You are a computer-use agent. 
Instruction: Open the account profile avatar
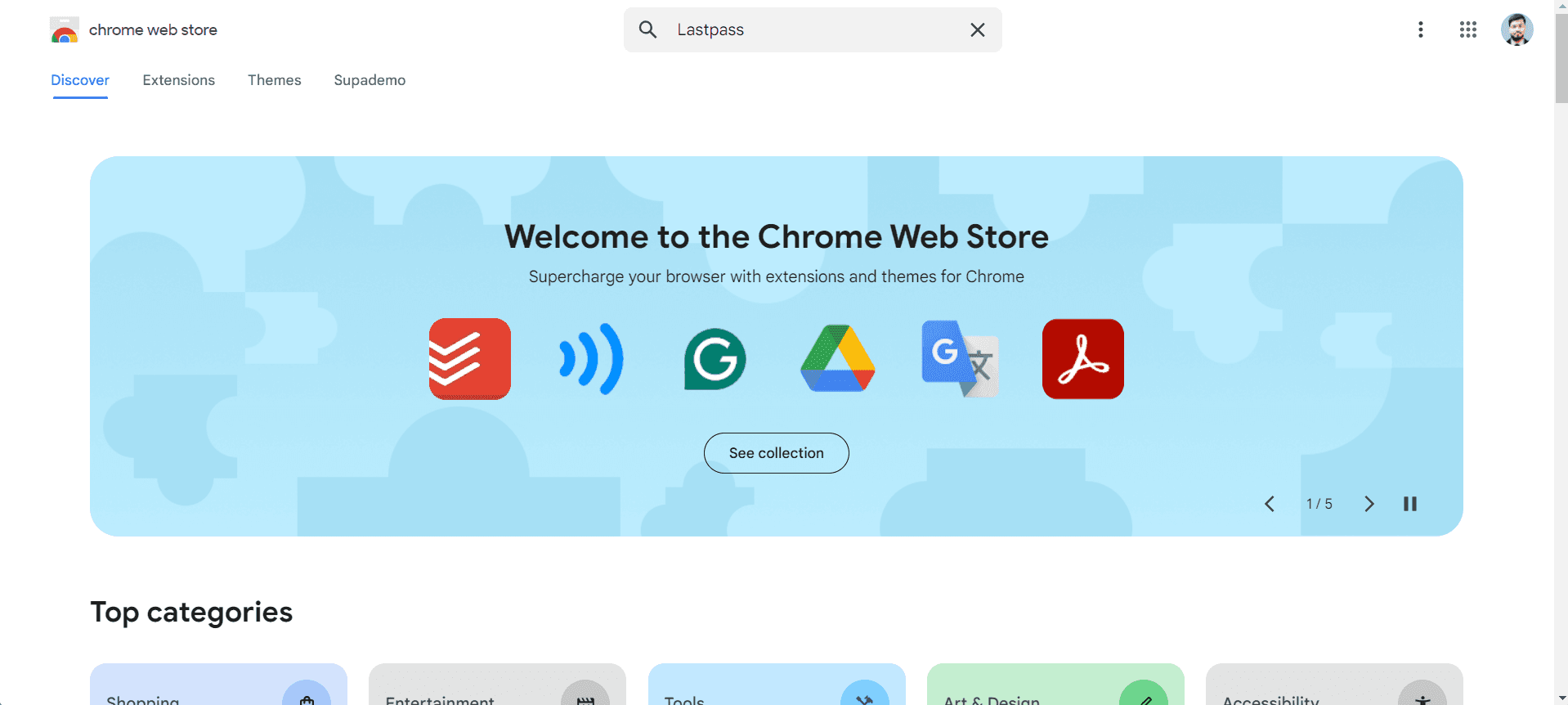pos(1516,30)
